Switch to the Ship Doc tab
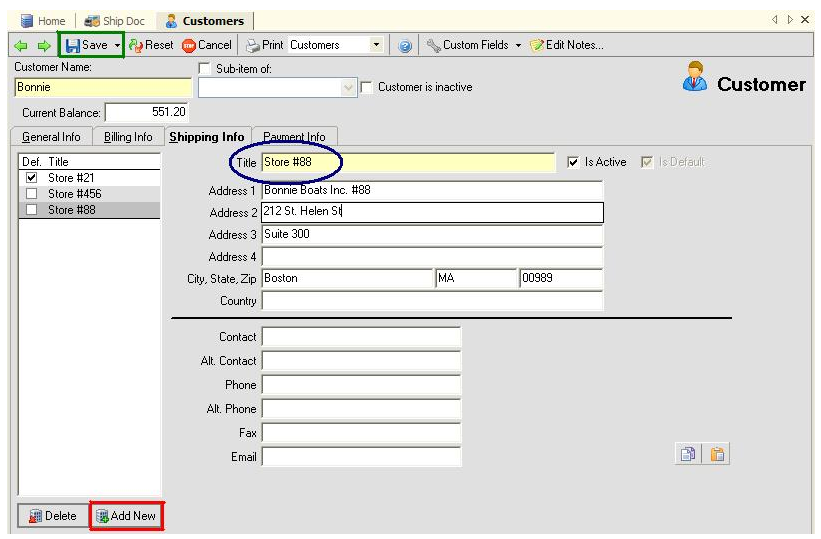Viewport: 821px width, 539px height. coord(115,21)
